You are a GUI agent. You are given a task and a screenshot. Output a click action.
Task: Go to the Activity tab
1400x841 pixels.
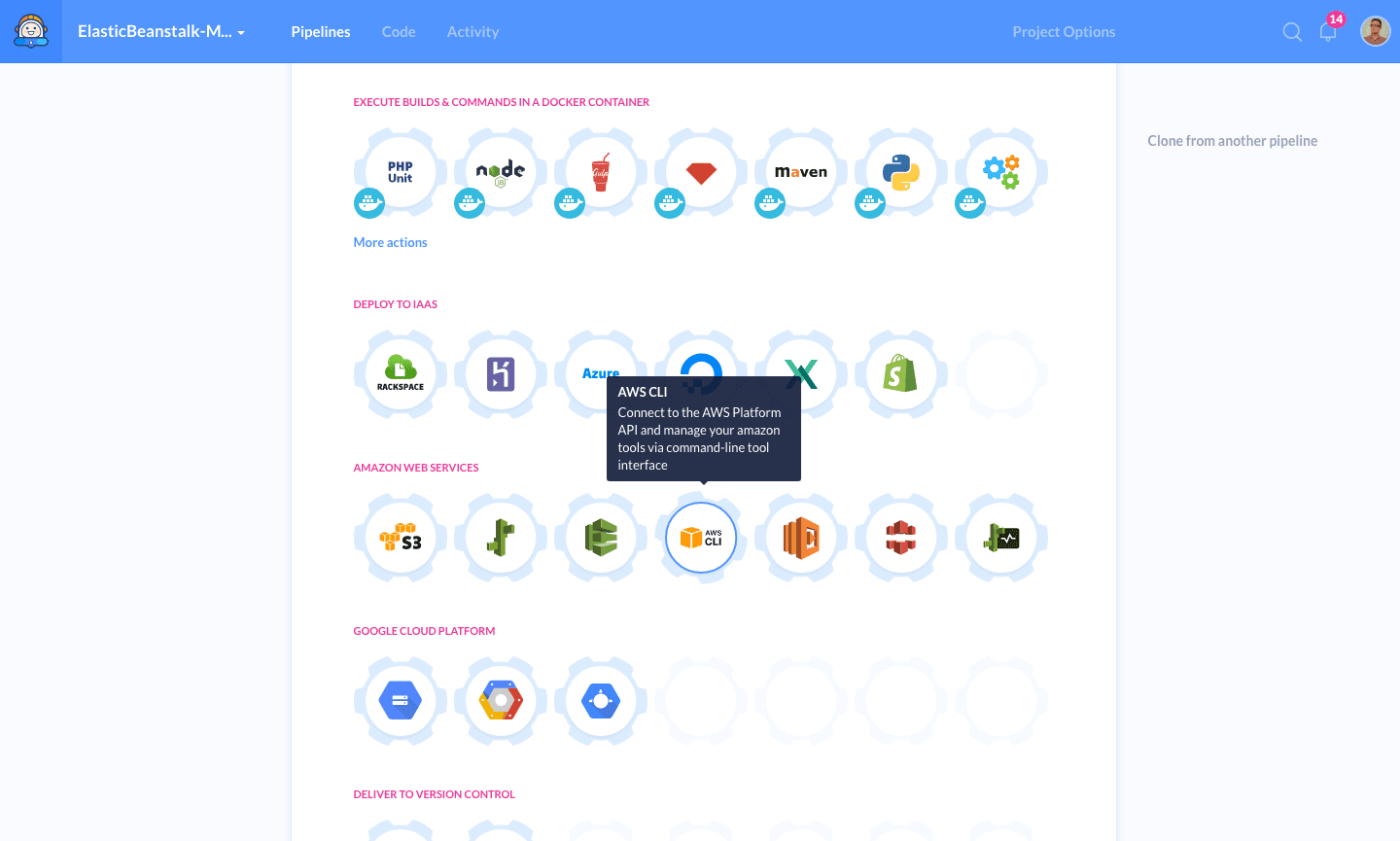pyautogui.click(x=472, y=31)
